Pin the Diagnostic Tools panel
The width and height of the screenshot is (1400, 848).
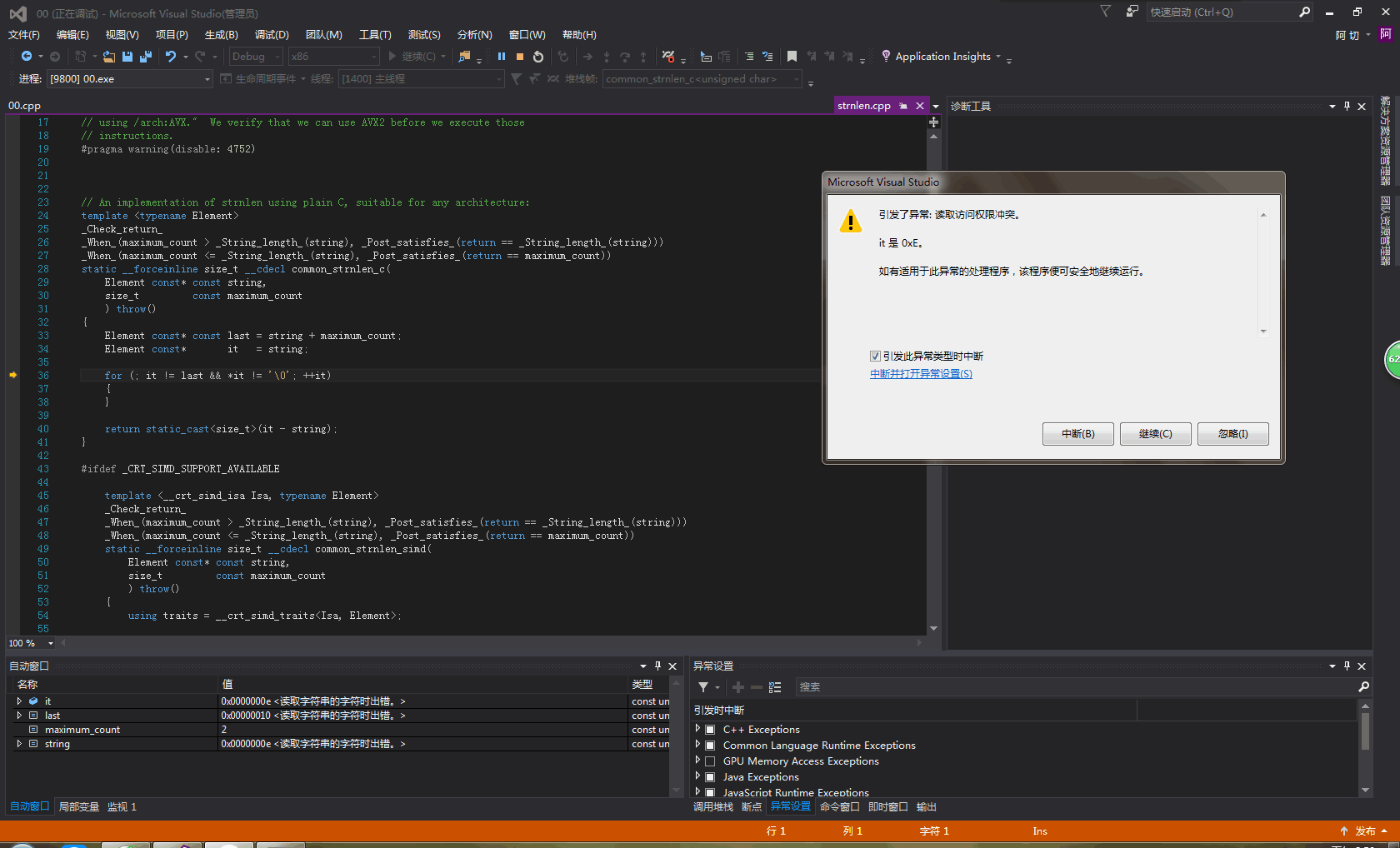click(1347, 106)
